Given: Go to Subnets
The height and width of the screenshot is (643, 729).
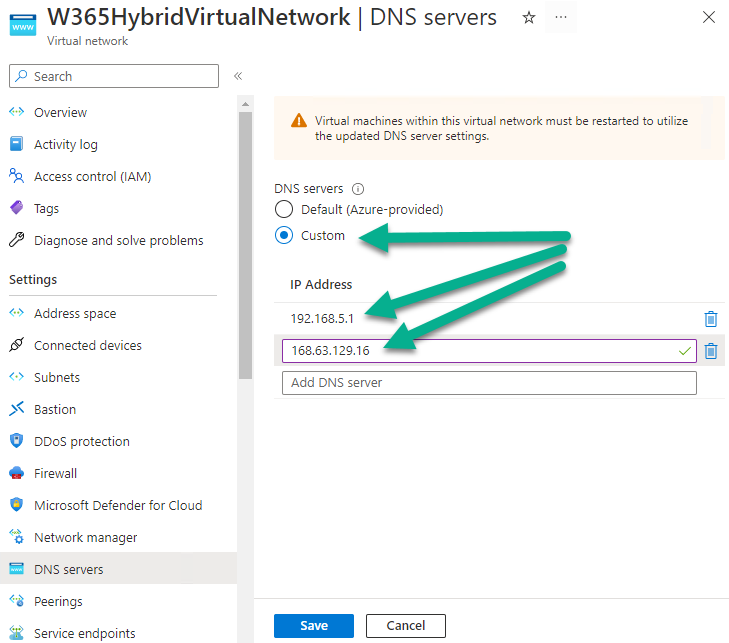Looking at the screenshot, I should click(57, 378).
